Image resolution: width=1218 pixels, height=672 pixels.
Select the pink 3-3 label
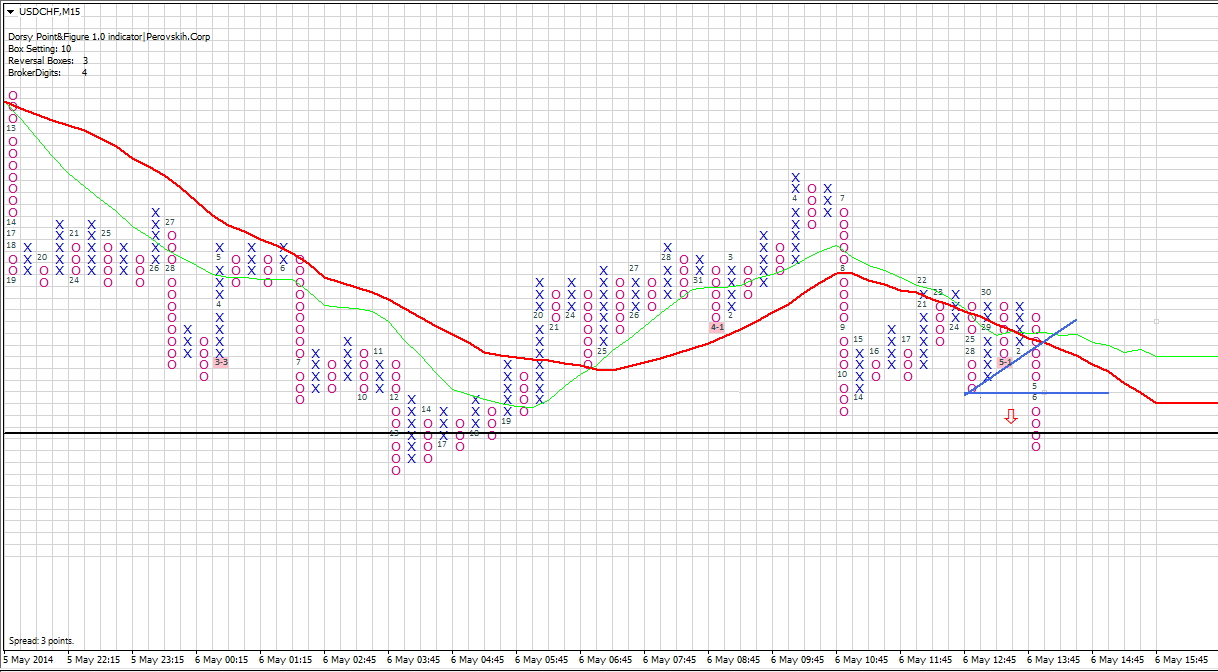click(x=221, y=362)
